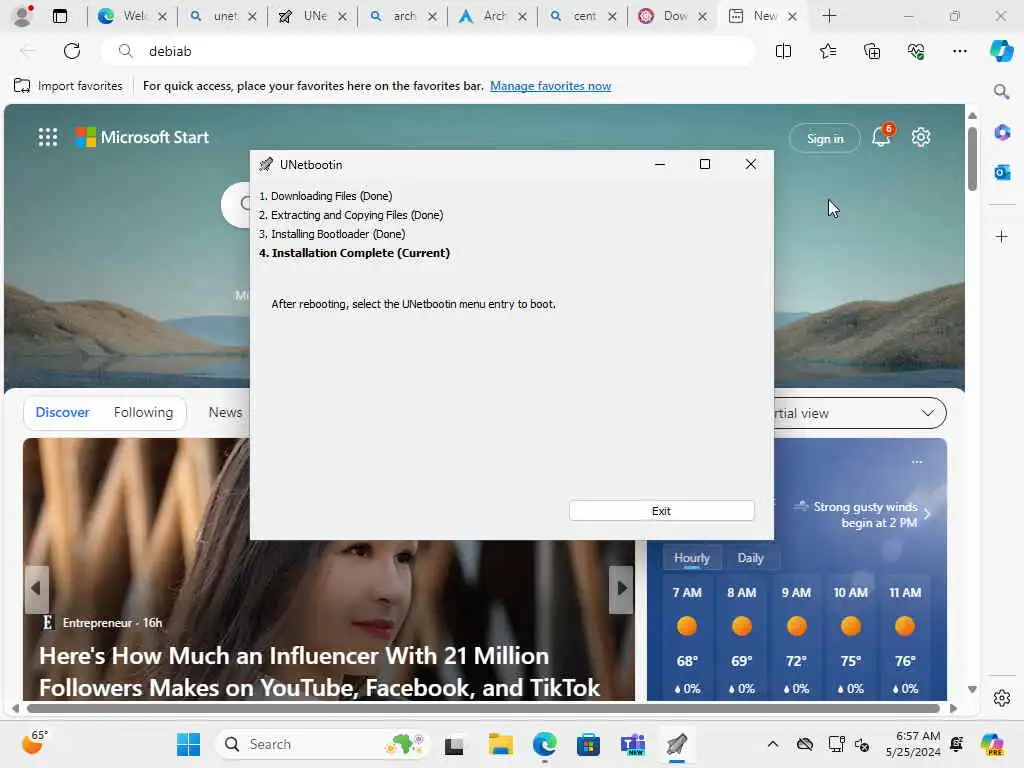This screenshot has width=1024, height=768.
Task: Open the weather widget in taskbar
Action: click(35, 743)
